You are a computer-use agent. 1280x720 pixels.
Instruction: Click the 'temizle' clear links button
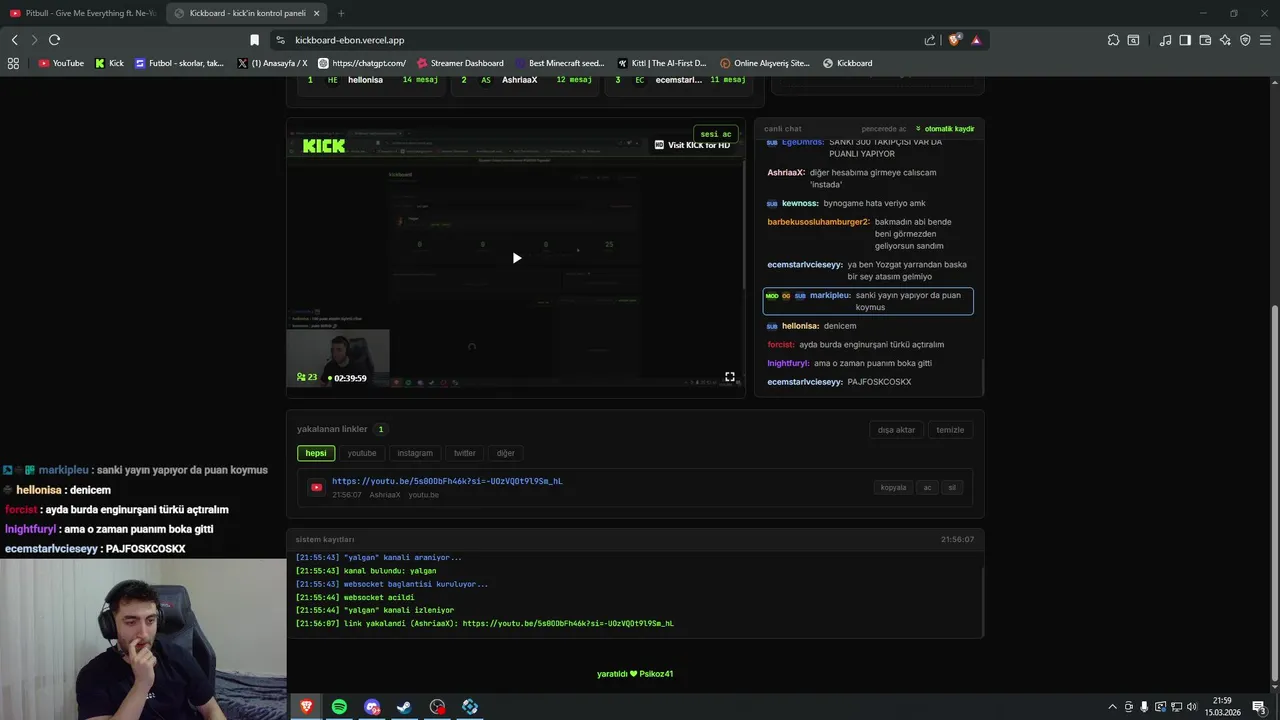tap(950, 430)
